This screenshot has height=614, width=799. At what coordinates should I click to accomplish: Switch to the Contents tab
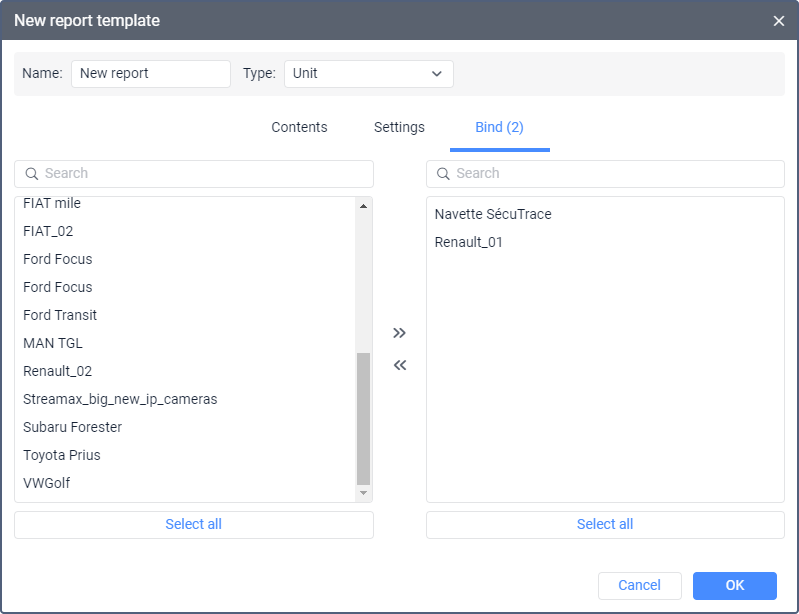pyautogui.click(x=299, y=127)
